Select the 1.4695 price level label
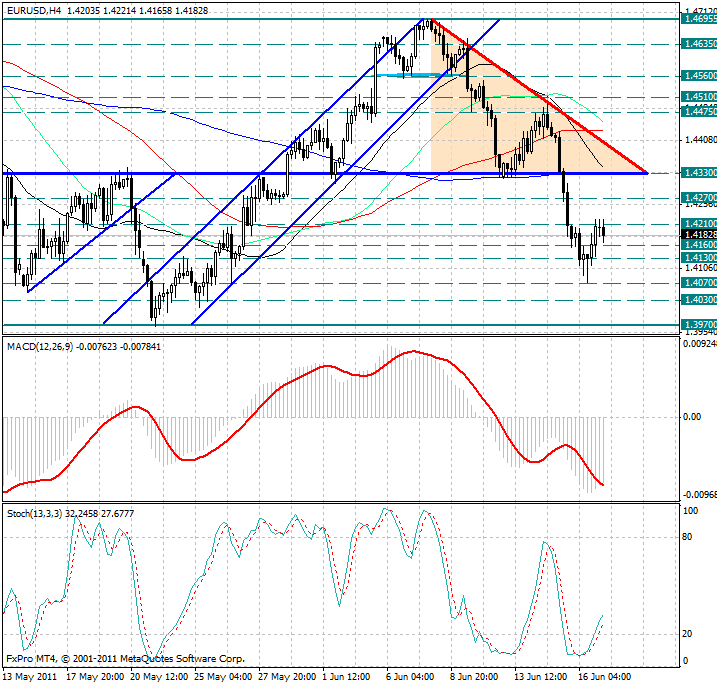The width and height of the screenshot is (717, 684). tap(699, 19)
